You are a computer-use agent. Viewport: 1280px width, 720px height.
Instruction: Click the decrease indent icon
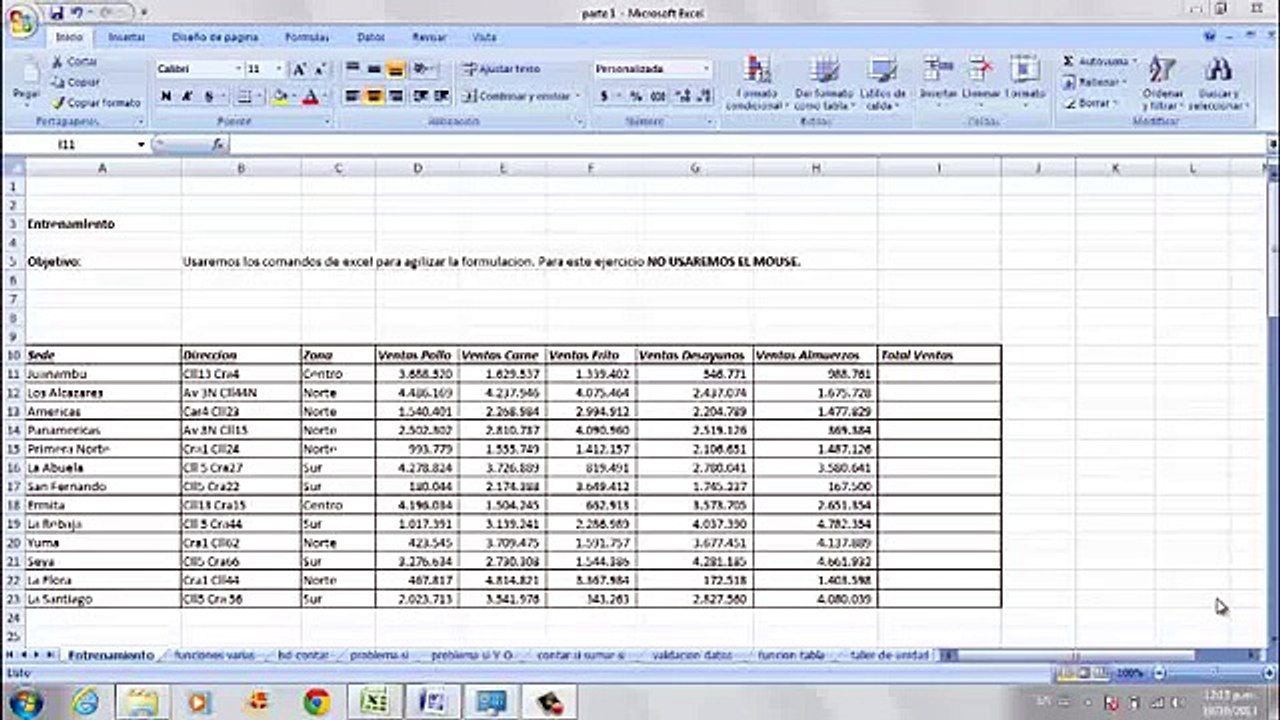(419, 96)
